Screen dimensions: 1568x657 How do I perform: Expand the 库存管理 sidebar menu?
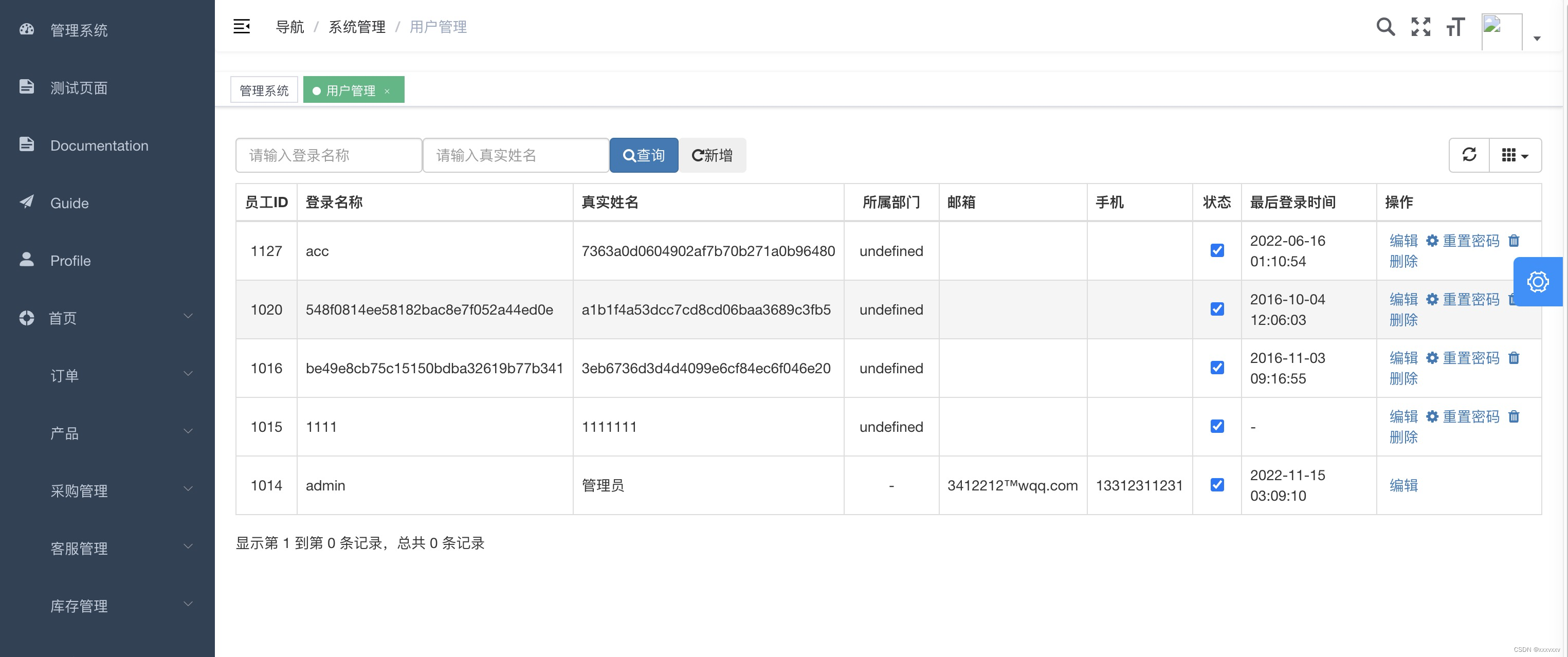click(x=79, y=606)
